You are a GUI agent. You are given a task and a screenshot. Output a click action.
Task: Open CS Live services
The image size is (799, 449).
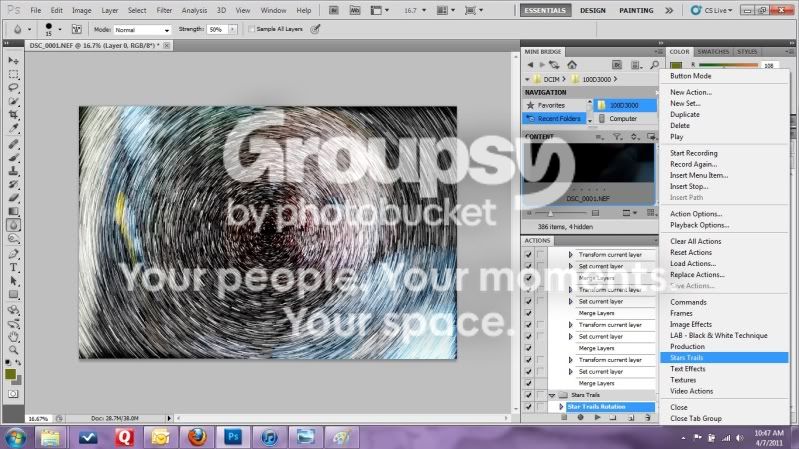711,10
